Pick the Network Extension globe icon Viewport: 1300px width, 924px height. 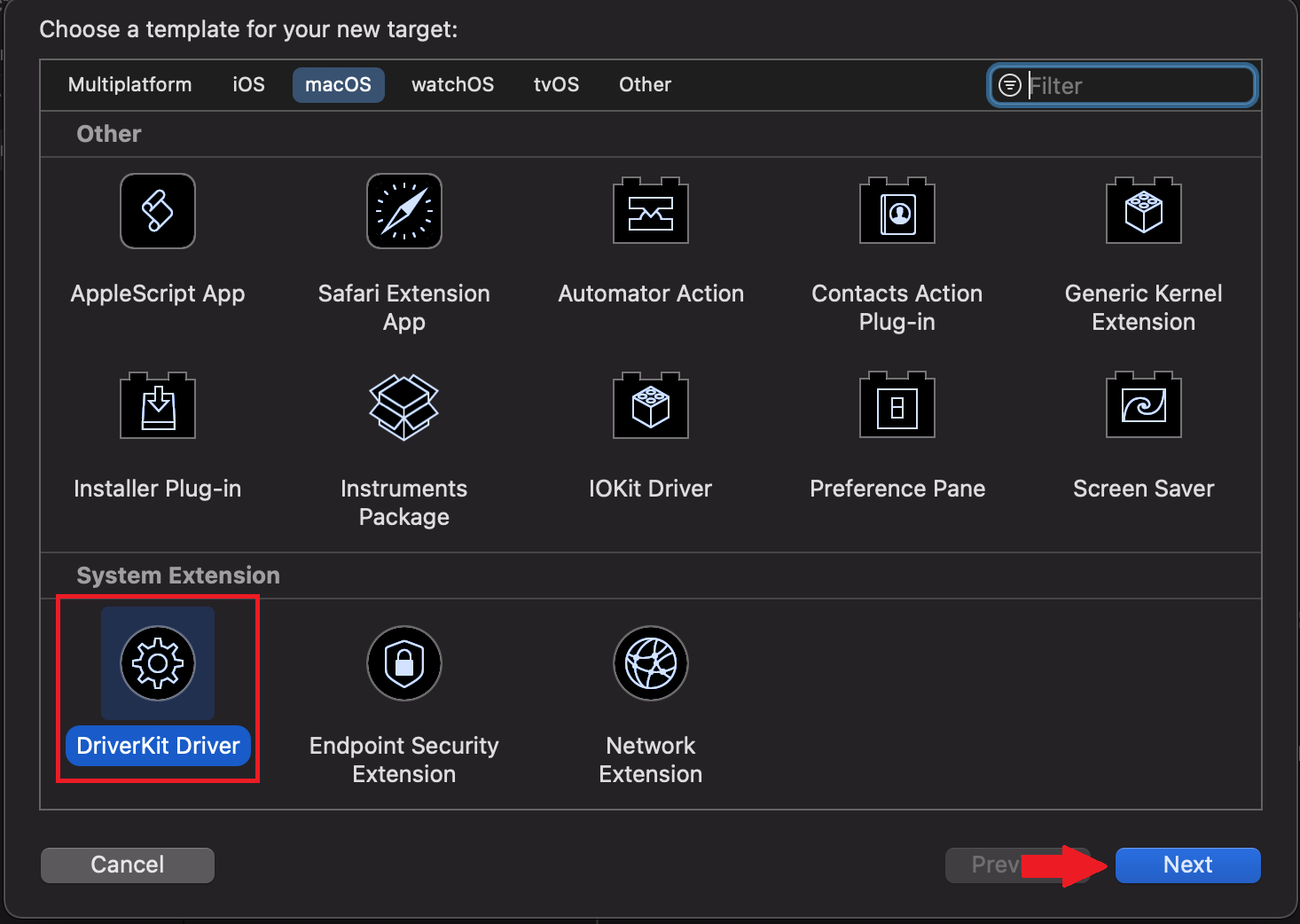point(651,663)
